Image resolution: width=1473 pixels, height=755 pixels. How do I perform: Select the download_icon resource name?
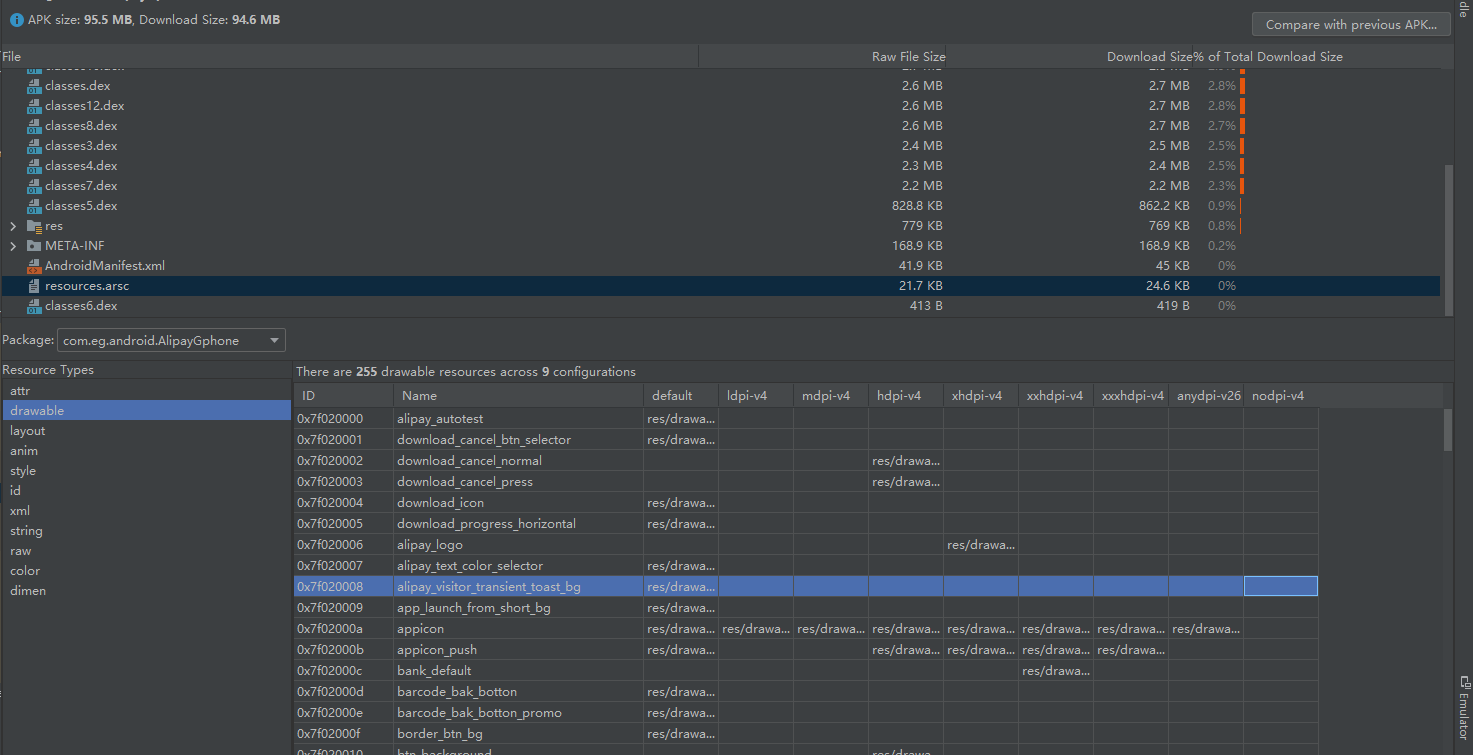coord(440,503)
